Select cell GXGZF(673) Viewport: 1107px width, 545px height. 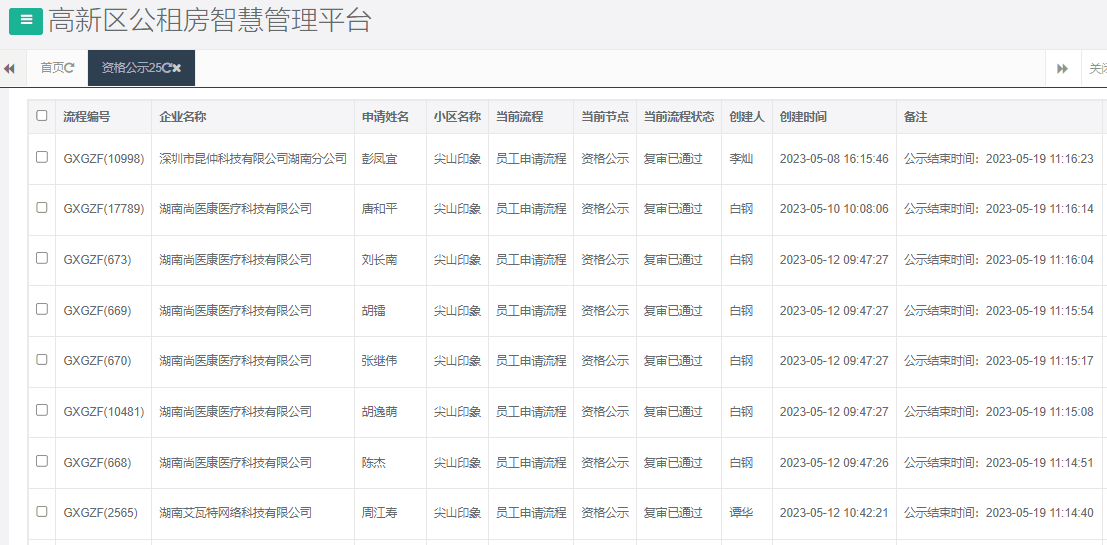click(x=97, y=260)
